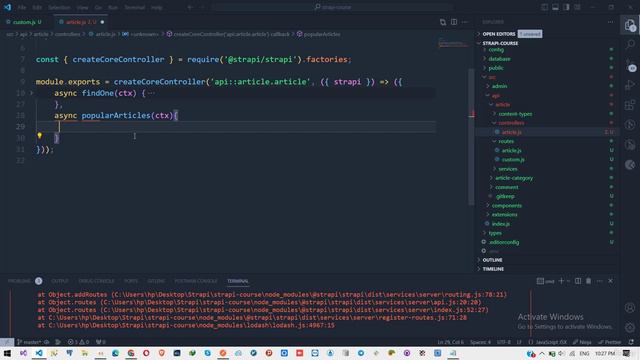Screen dimensions: 640x360
Task: Expand OPEN EDITORS section
Action: [499, 34]
